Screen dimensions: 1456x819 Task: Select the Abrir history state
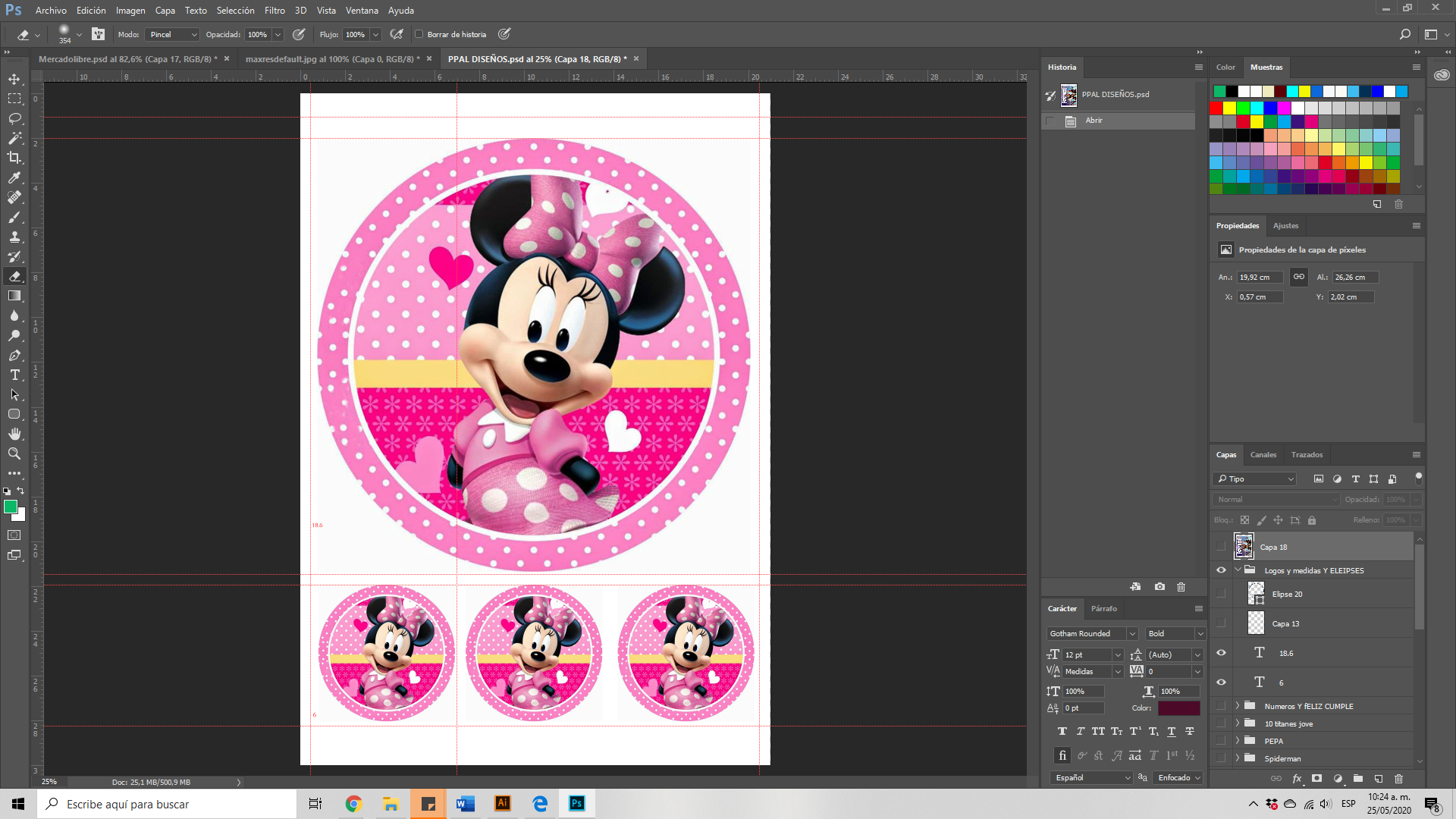1094,121
